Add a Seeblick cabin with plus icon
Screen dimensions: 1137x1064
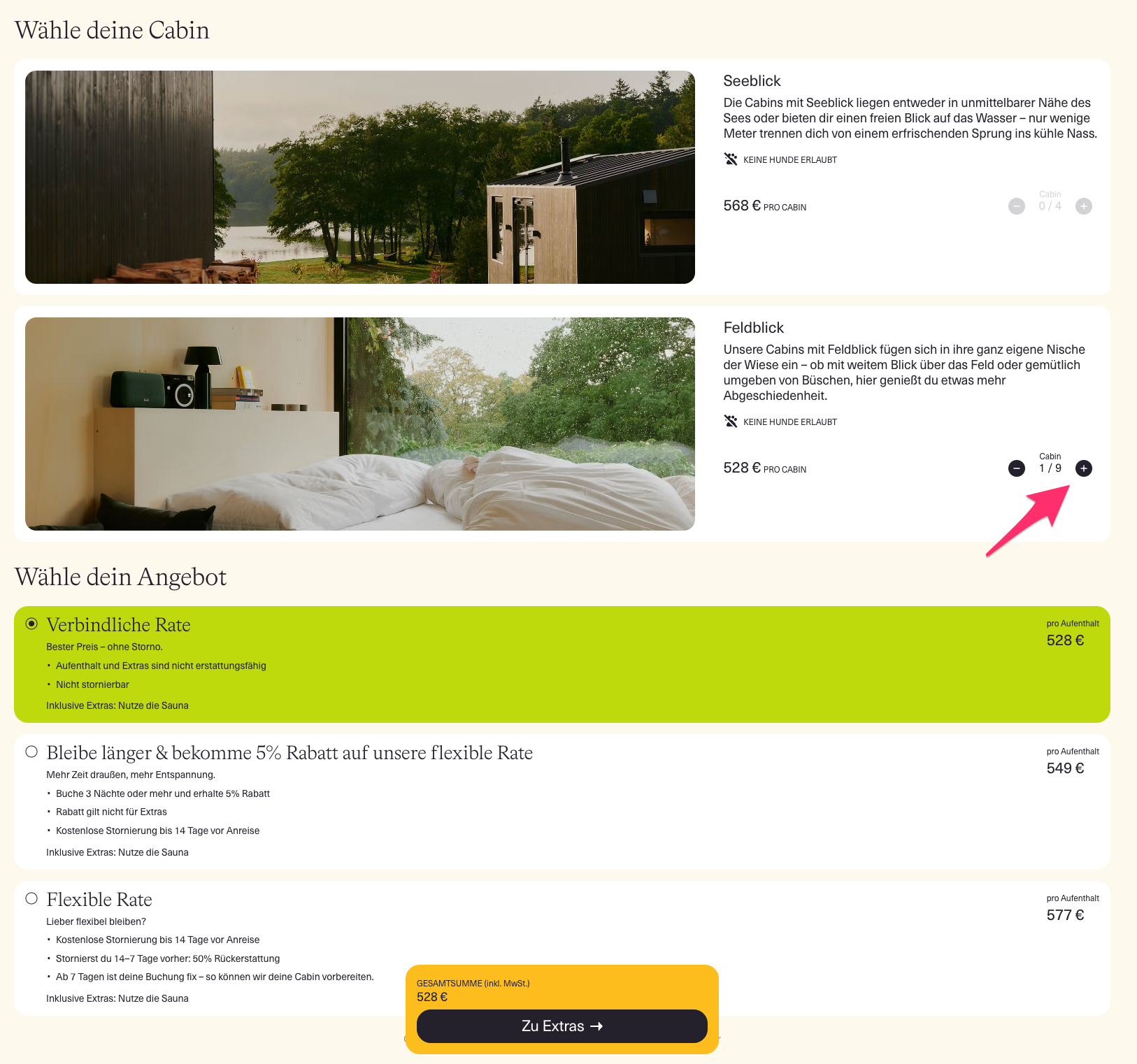[1083, 206]
